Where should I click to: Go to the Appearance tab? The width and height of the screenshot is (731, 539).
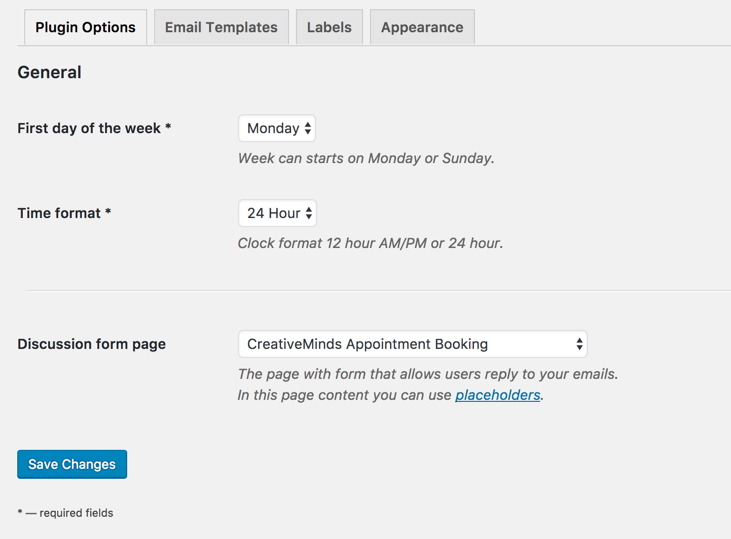tap(422, 27)
